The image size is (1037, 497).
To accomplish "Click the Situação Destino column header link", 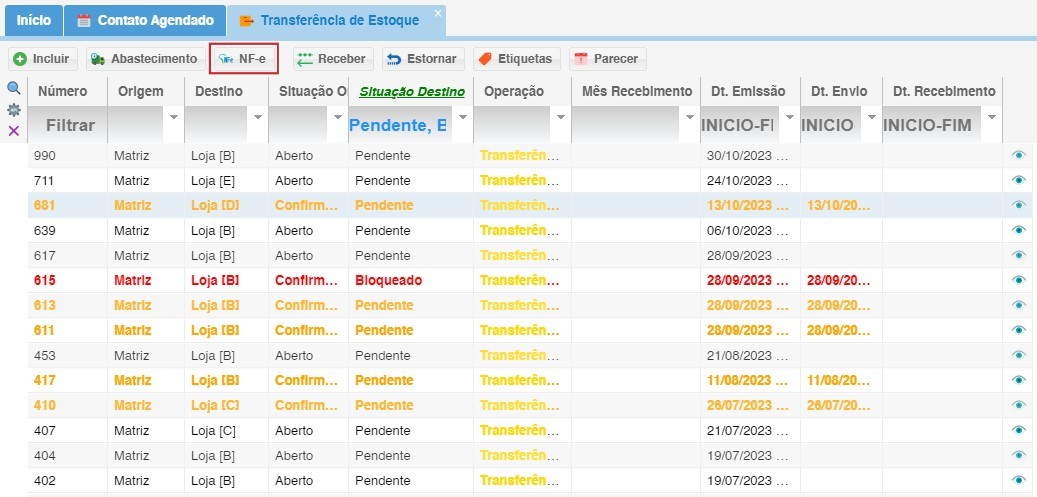I will point(411,92).
